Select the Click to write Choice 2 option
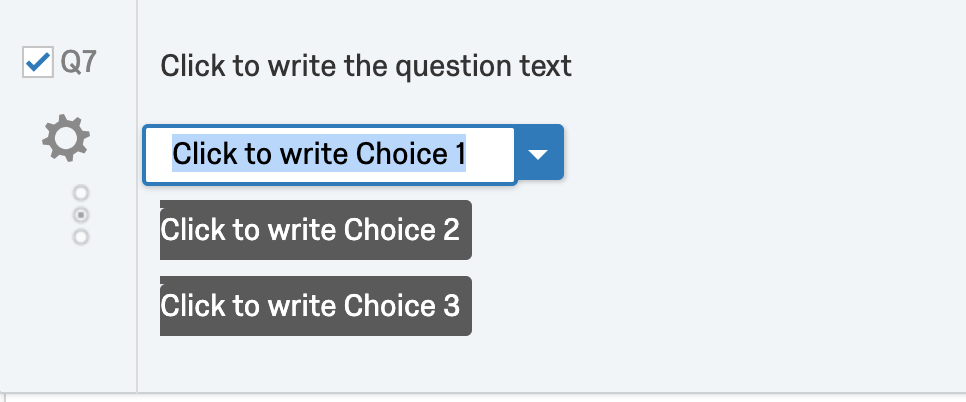The image size is (966, 402). pyautogui.click(x=314, y=230)
